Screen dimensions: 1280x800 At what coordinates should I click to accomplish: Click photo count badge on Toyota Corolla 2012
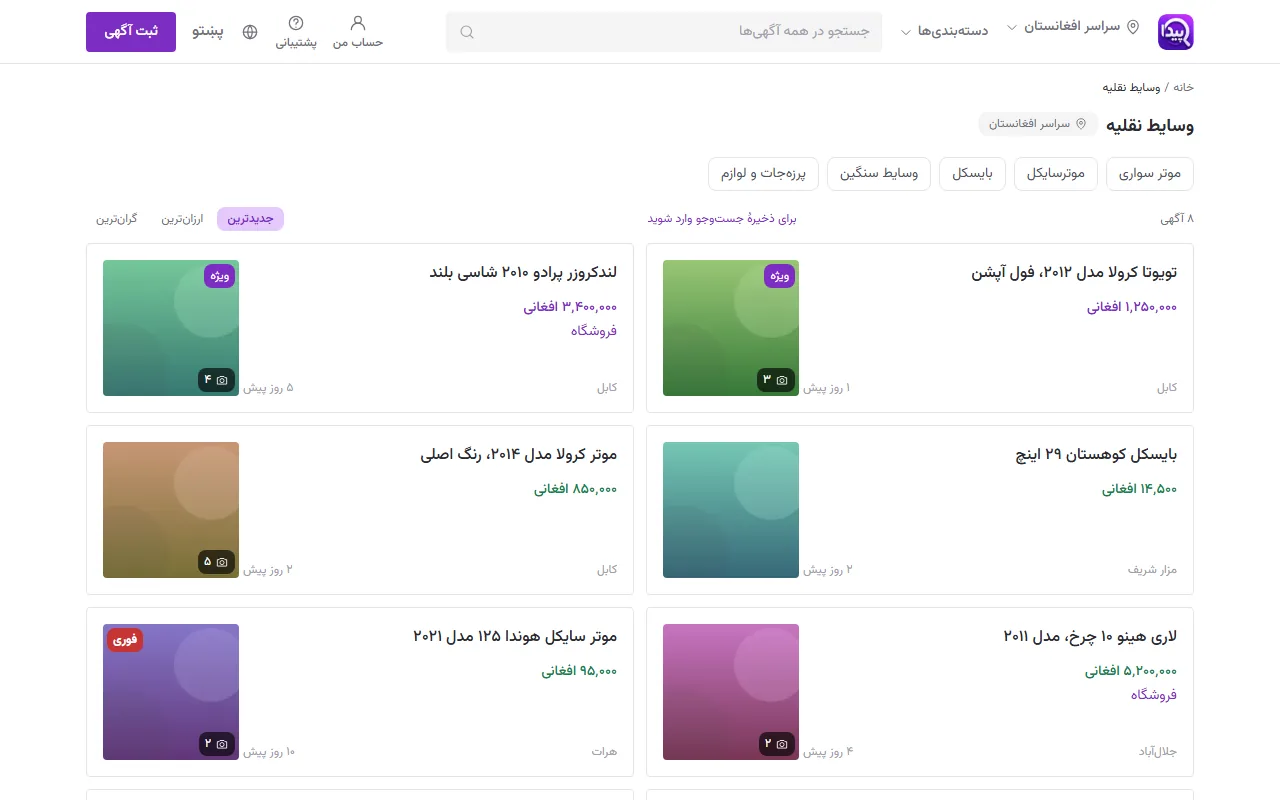point(776,380)
